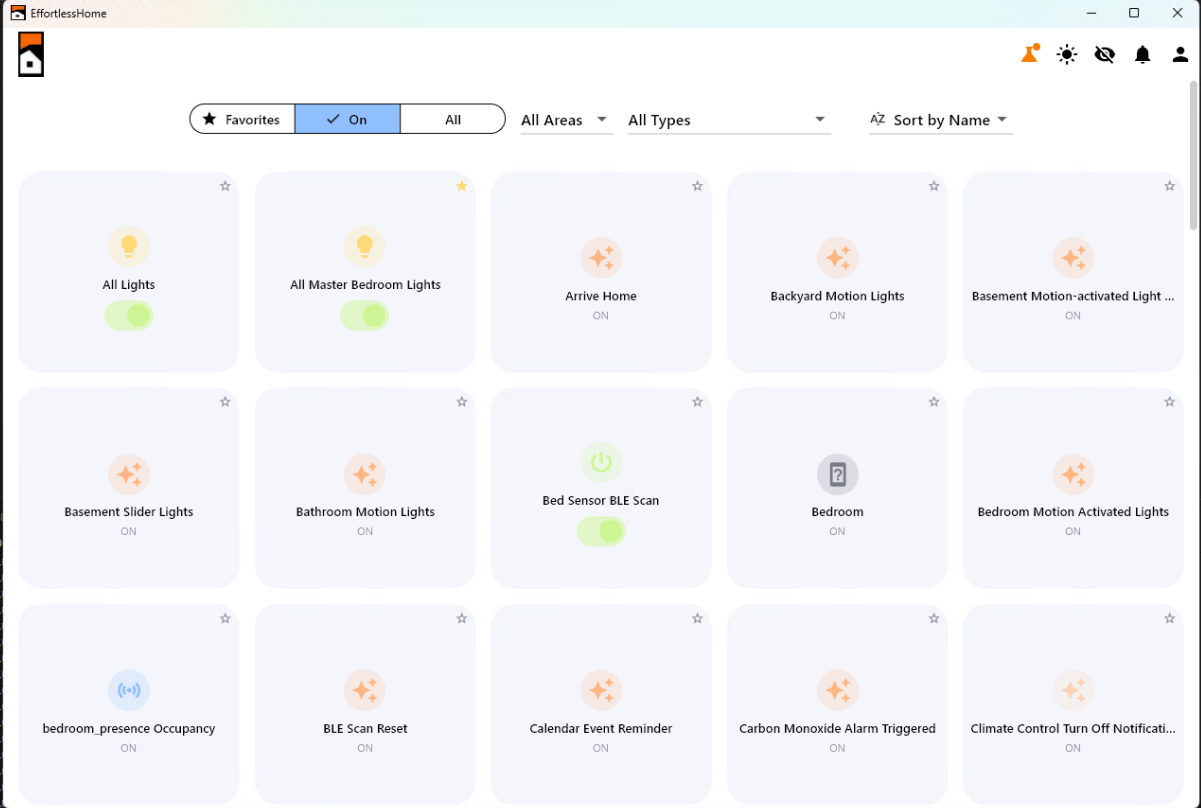Image resolution: width=1201 pixels, height=808 pixels.
Task: Click the EffortlessHome house logo
Action: (30, 54)
